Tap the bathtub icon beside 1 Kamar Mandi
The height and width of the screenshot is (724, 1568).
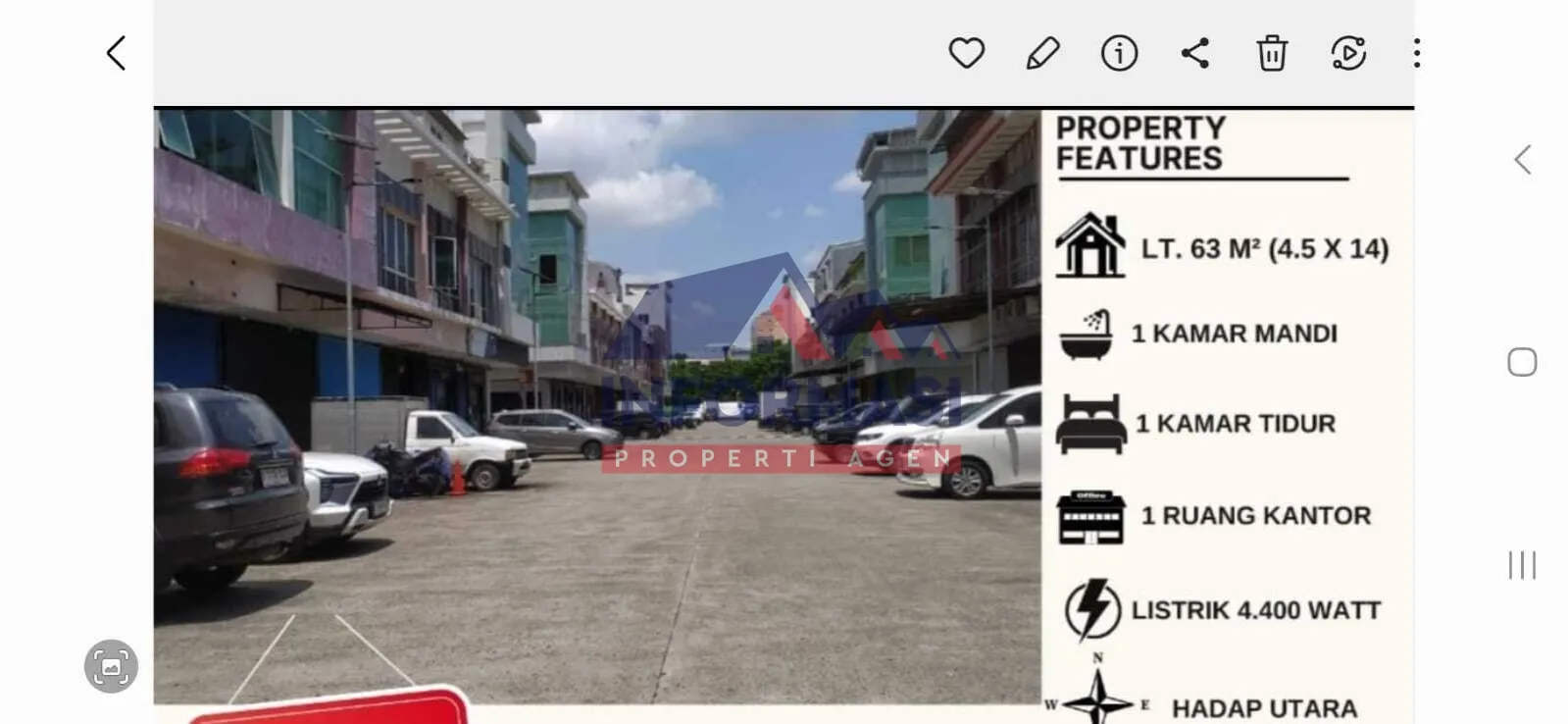point(1087,335)
